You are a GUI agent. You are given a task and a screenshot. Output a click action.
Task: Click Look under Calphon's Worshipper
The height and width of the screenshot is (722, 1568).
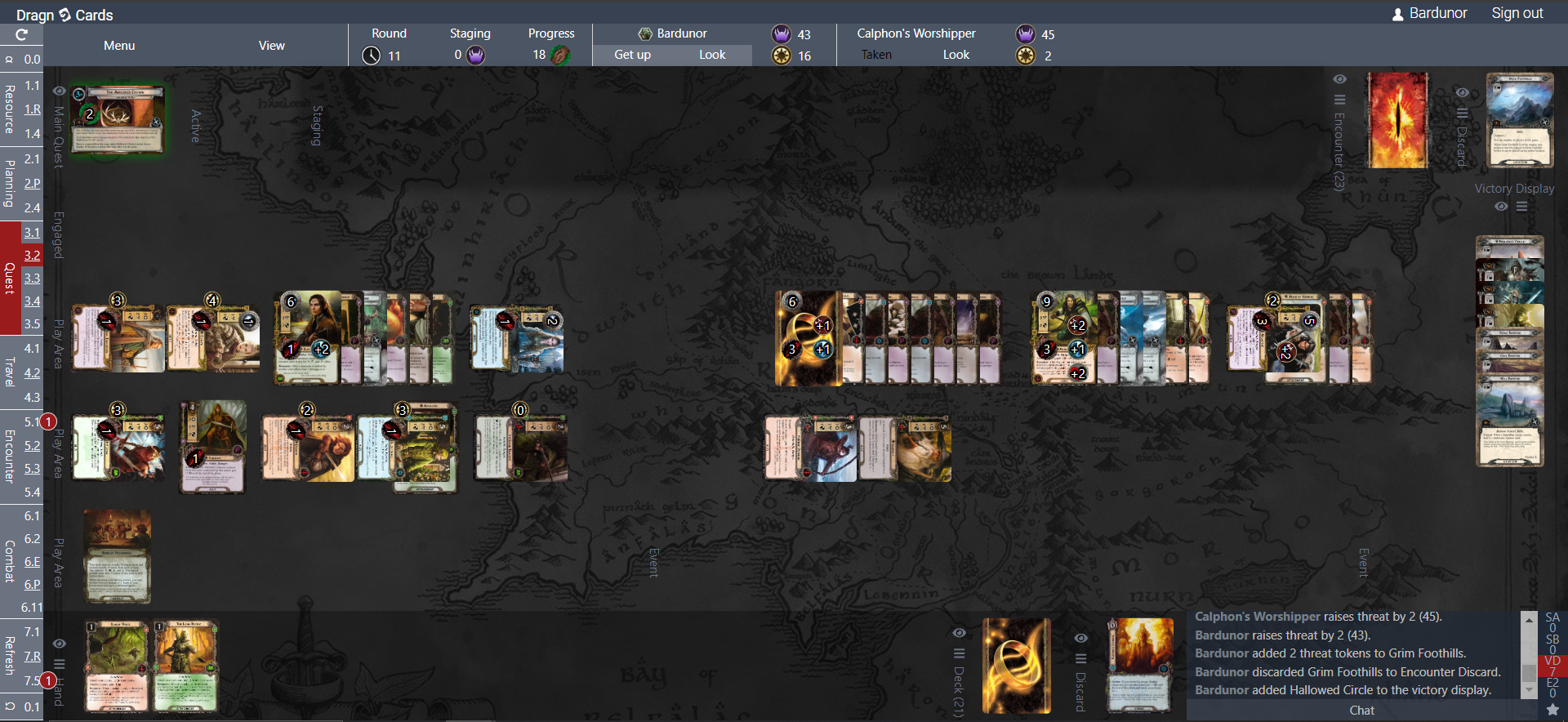coord(956,55)
